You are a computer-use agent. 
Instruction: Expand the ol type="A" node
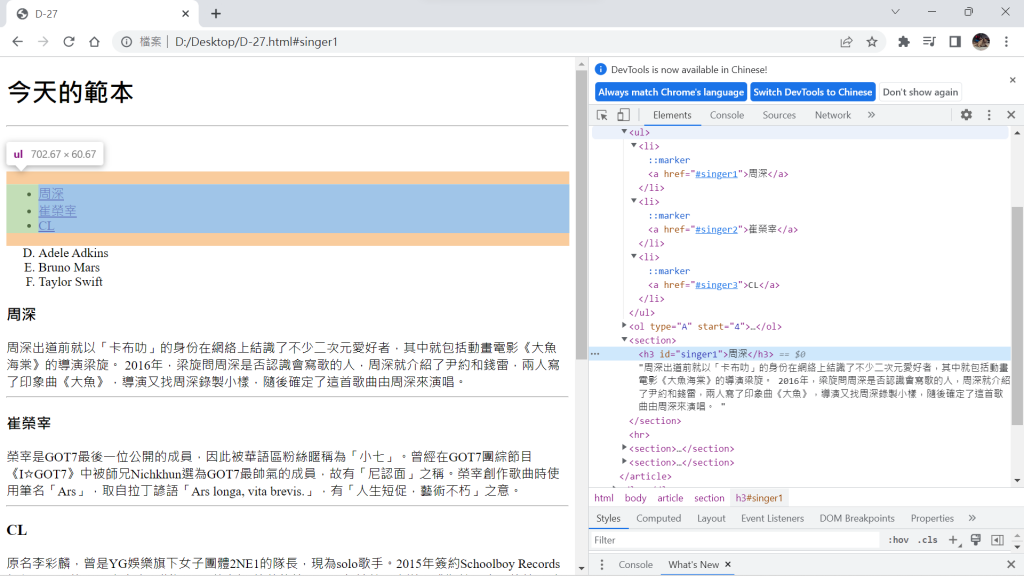(624, 325)
